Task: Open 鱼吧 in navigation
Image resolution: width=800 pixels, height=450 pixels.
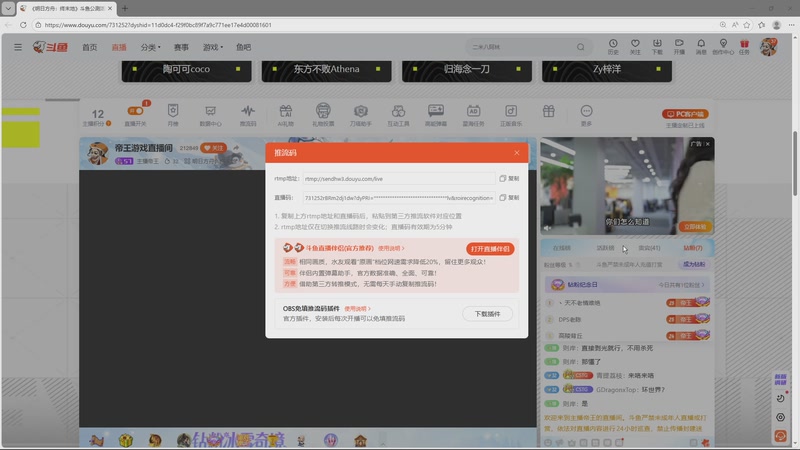Action: click(243, 47)
